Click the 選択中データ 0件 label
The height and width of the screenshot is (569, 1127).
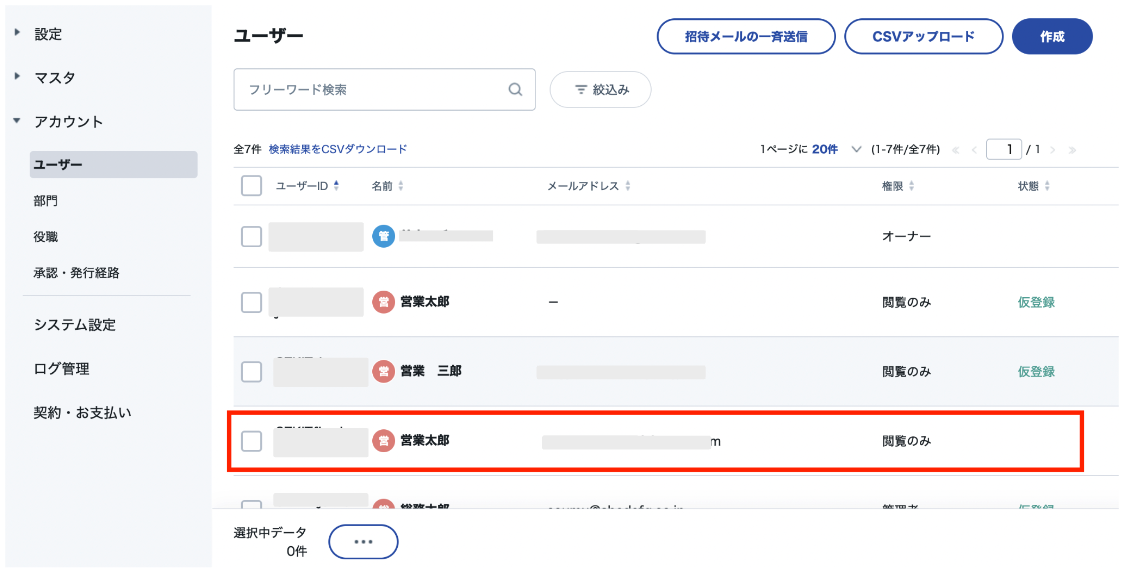(270, 542)
